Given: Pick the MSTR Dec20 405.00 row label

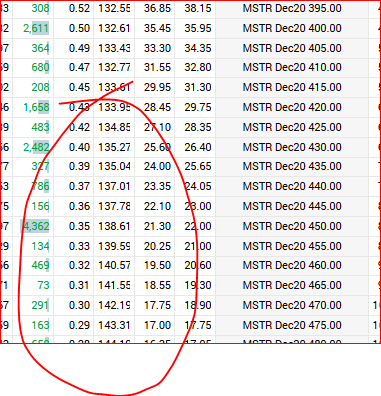Looking at the screenshot, I should [292, 48].
